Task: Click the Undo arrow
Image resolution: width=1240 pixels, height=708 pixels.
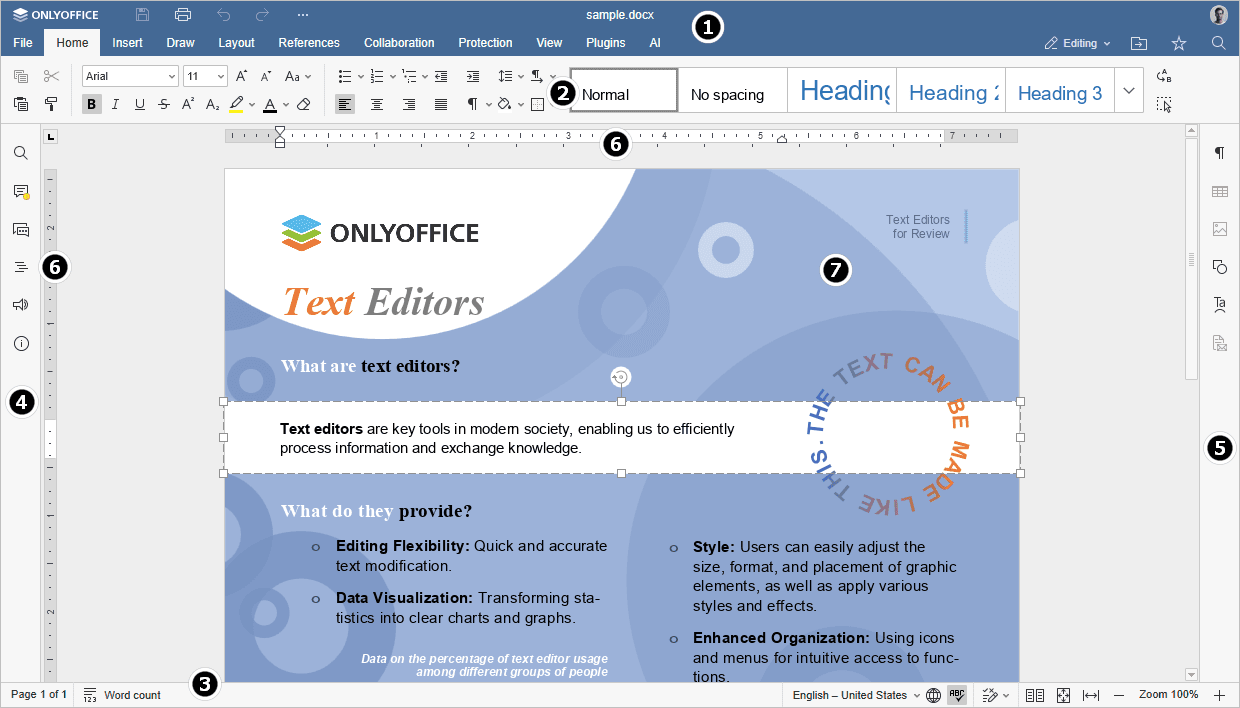Action: [224, 15]
